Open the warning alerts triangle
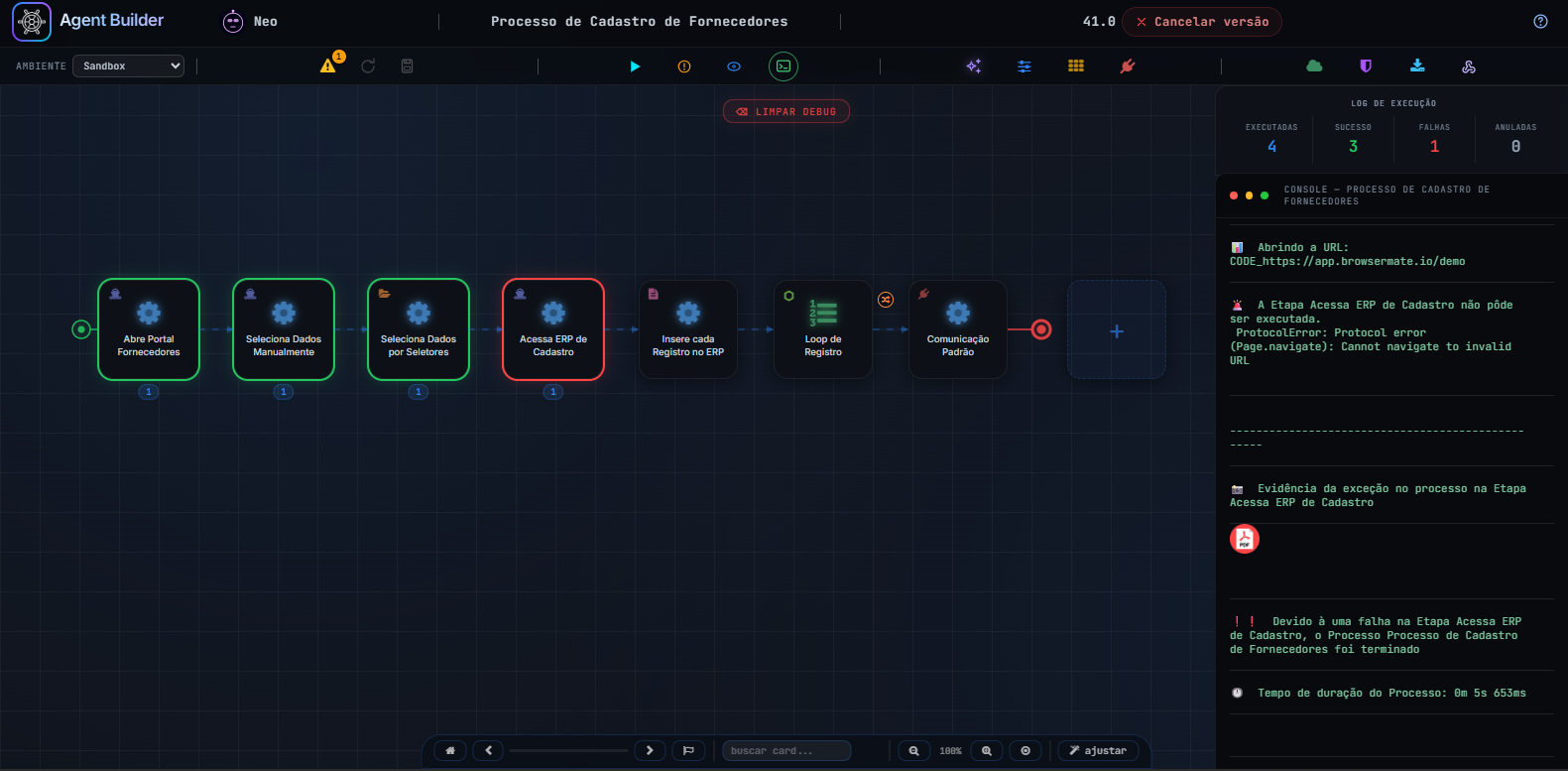The width and height of the screenshot is (1568, 771). (x=328, y=65)
